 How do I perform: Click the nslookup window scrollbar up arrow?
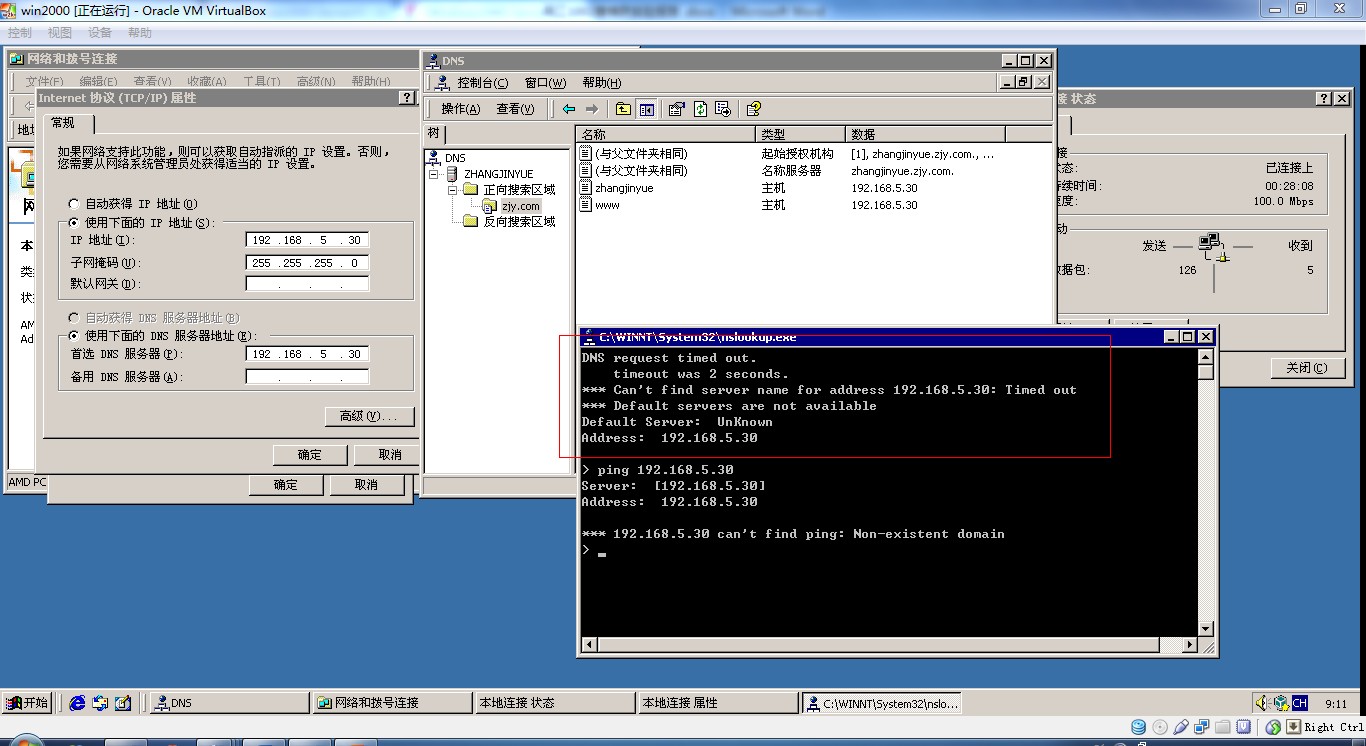click(x=1206, y=355)
